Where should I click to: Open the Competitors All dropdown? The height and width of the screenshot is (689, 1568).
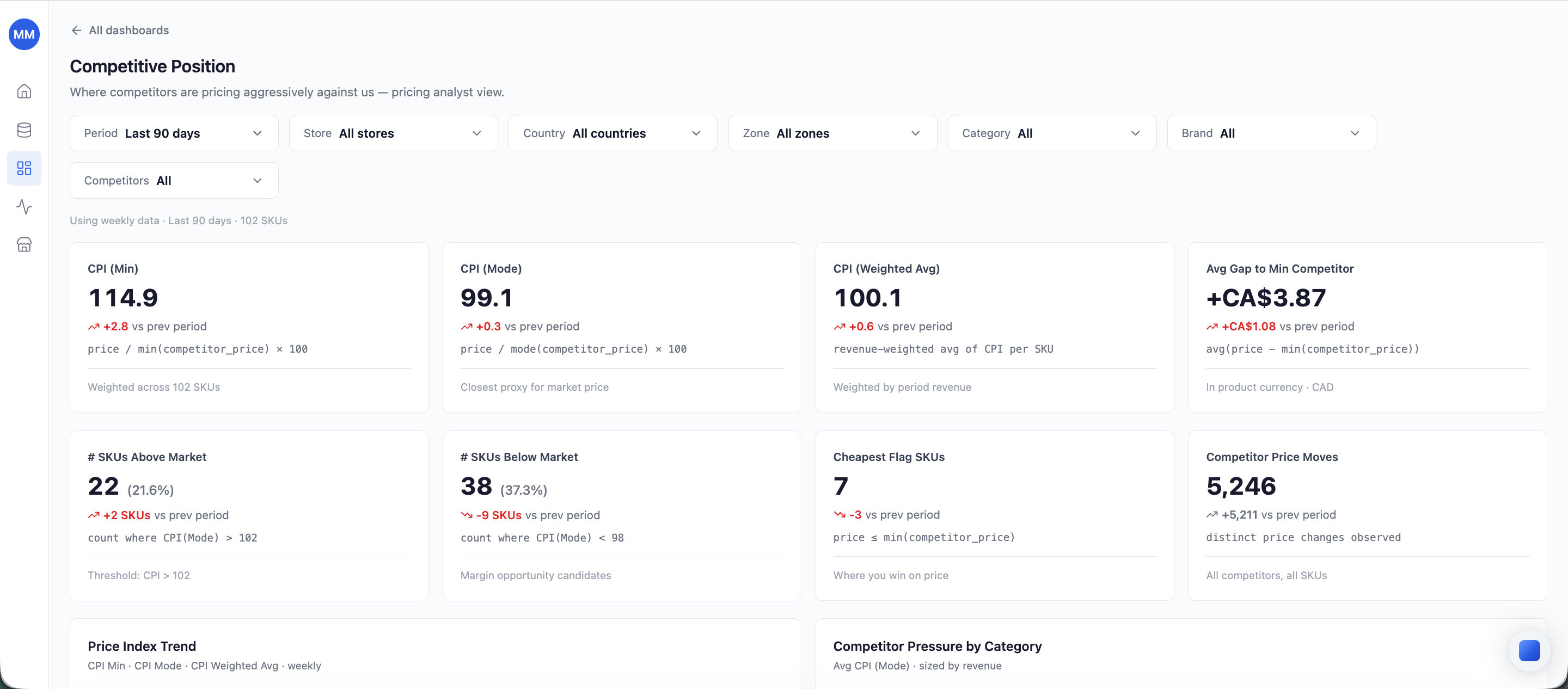(x=174, y=181)
